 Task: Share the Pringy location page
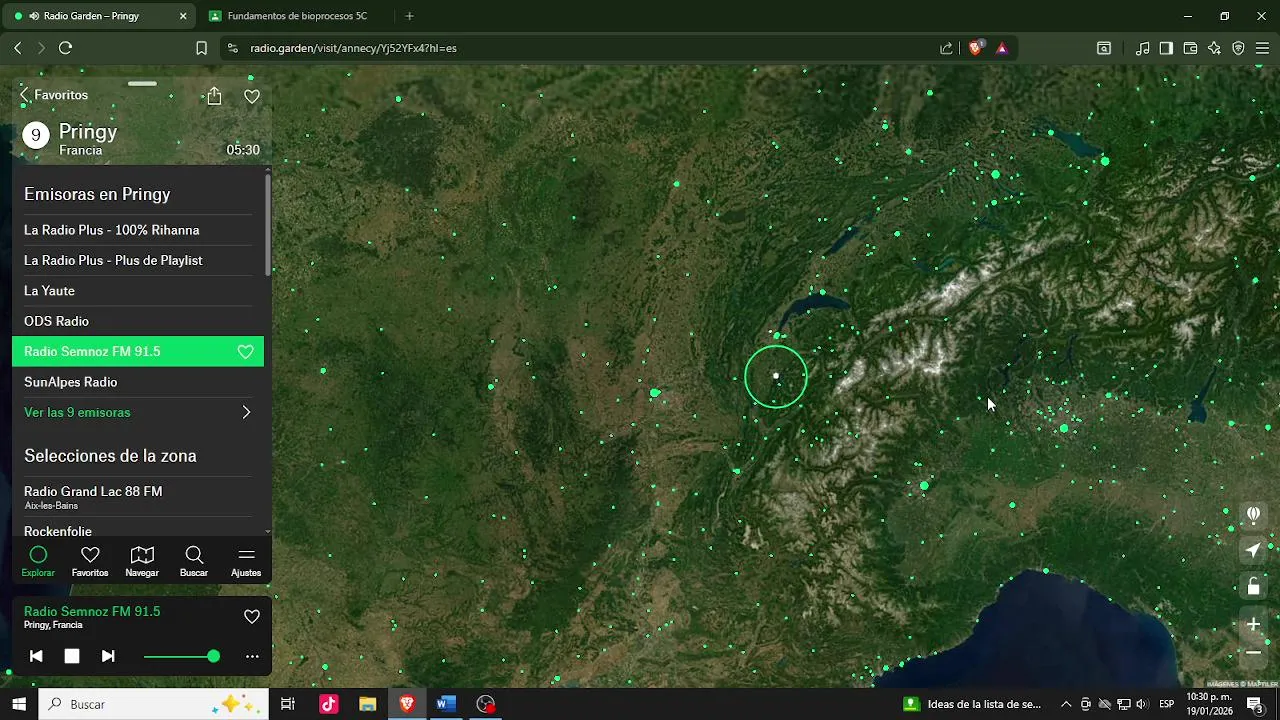[214, 96]
